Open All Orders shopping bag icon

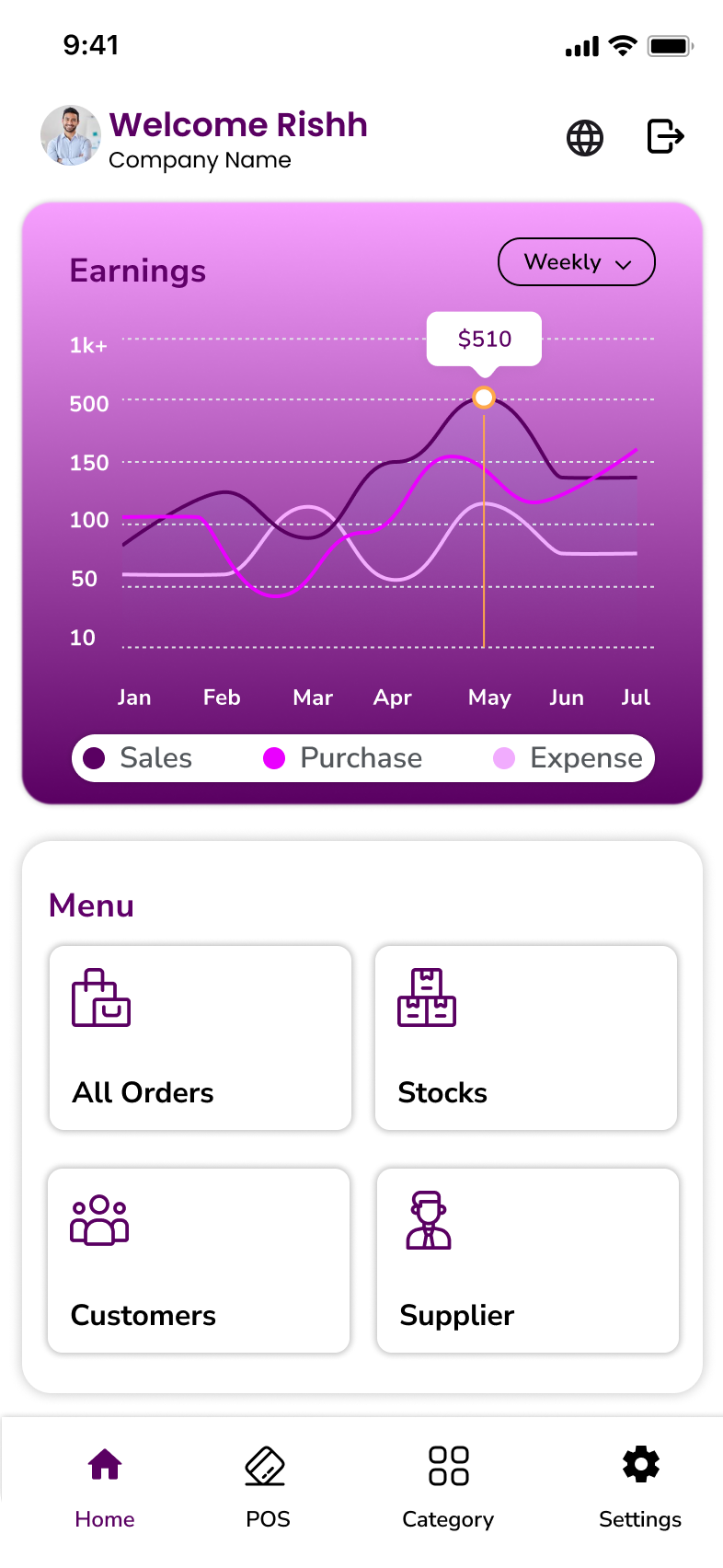click(x=100, y=997)
